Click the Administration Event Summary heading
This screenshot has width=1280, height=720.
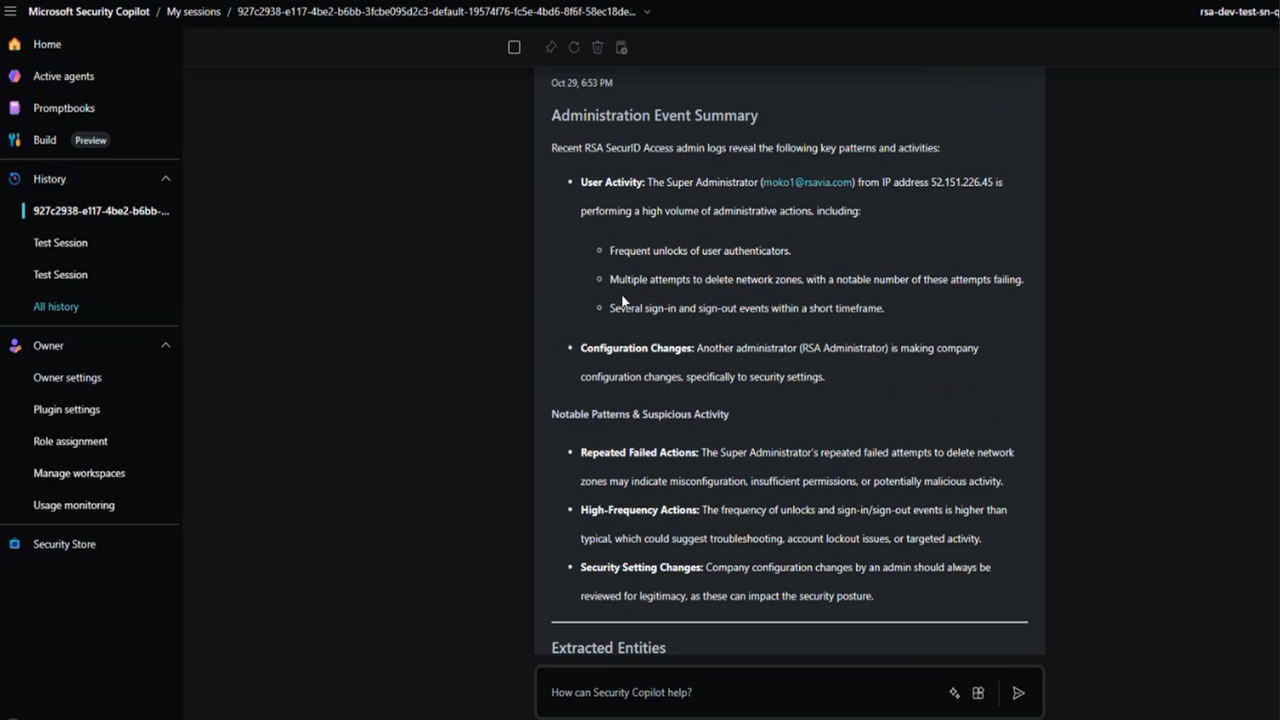654,115
